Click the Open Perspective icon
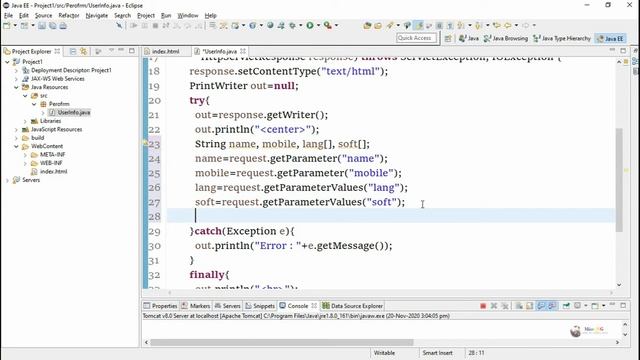The image size is (640, 360). coord(448,38)
